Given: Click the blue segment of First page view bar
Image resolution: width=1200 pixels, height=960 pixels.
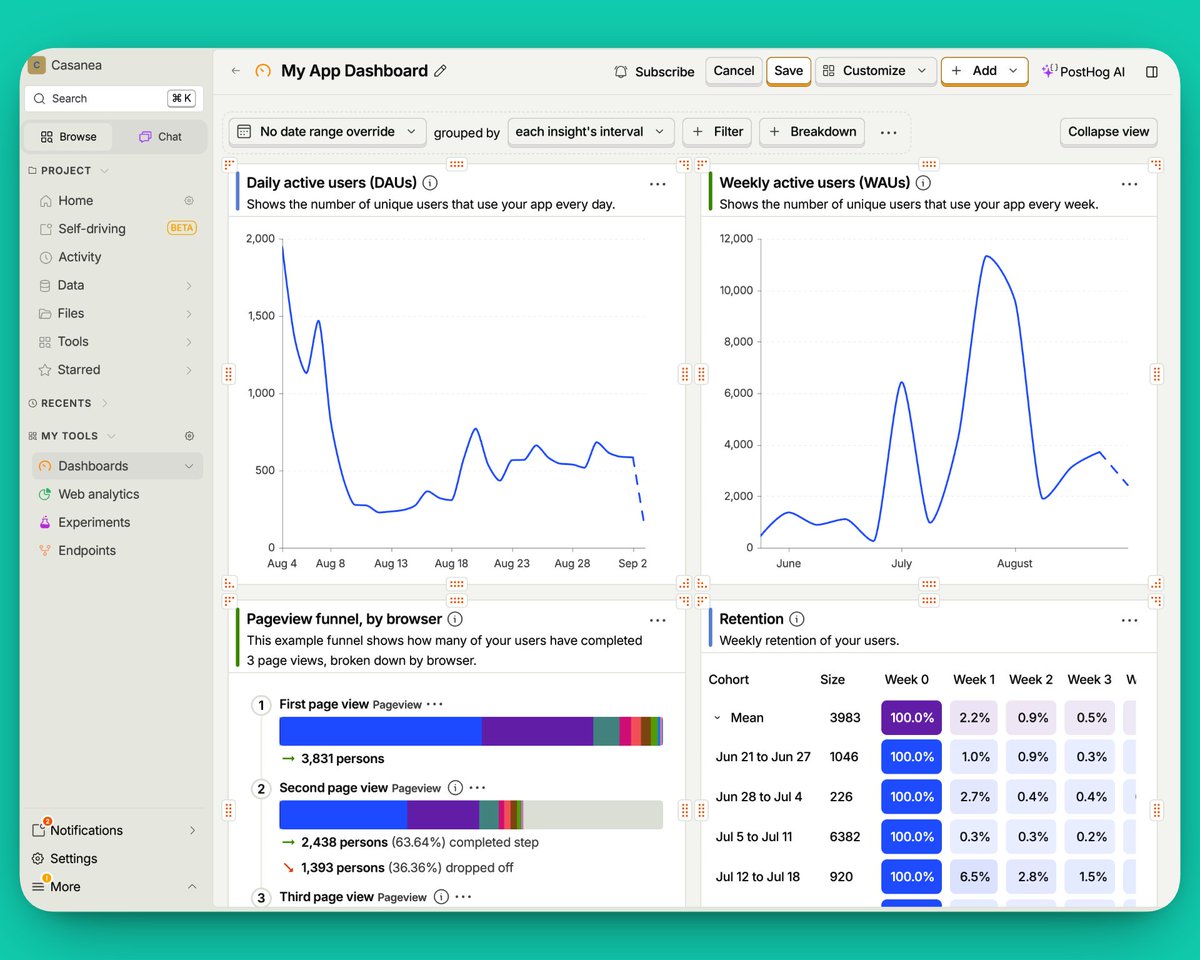Looking at the screenshot, I should click(380, 731).
